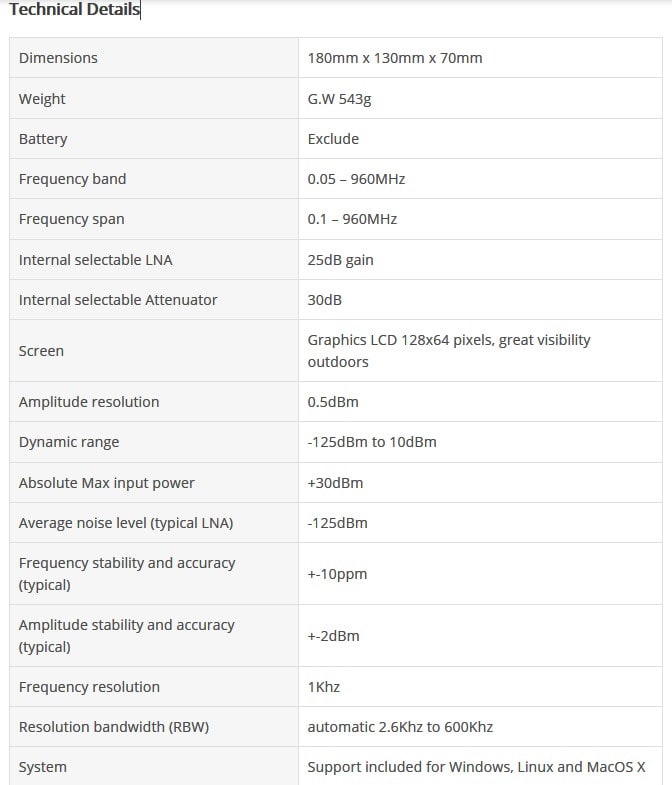Click the Absolute Max input power label
Screen dimensions: 672x785
tap(106, 483)
